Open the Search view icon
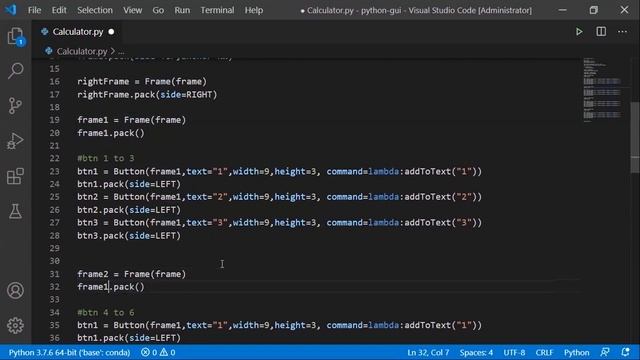This screenshot has width=640, height=360. pyautogui.click(x=16, y=71)
